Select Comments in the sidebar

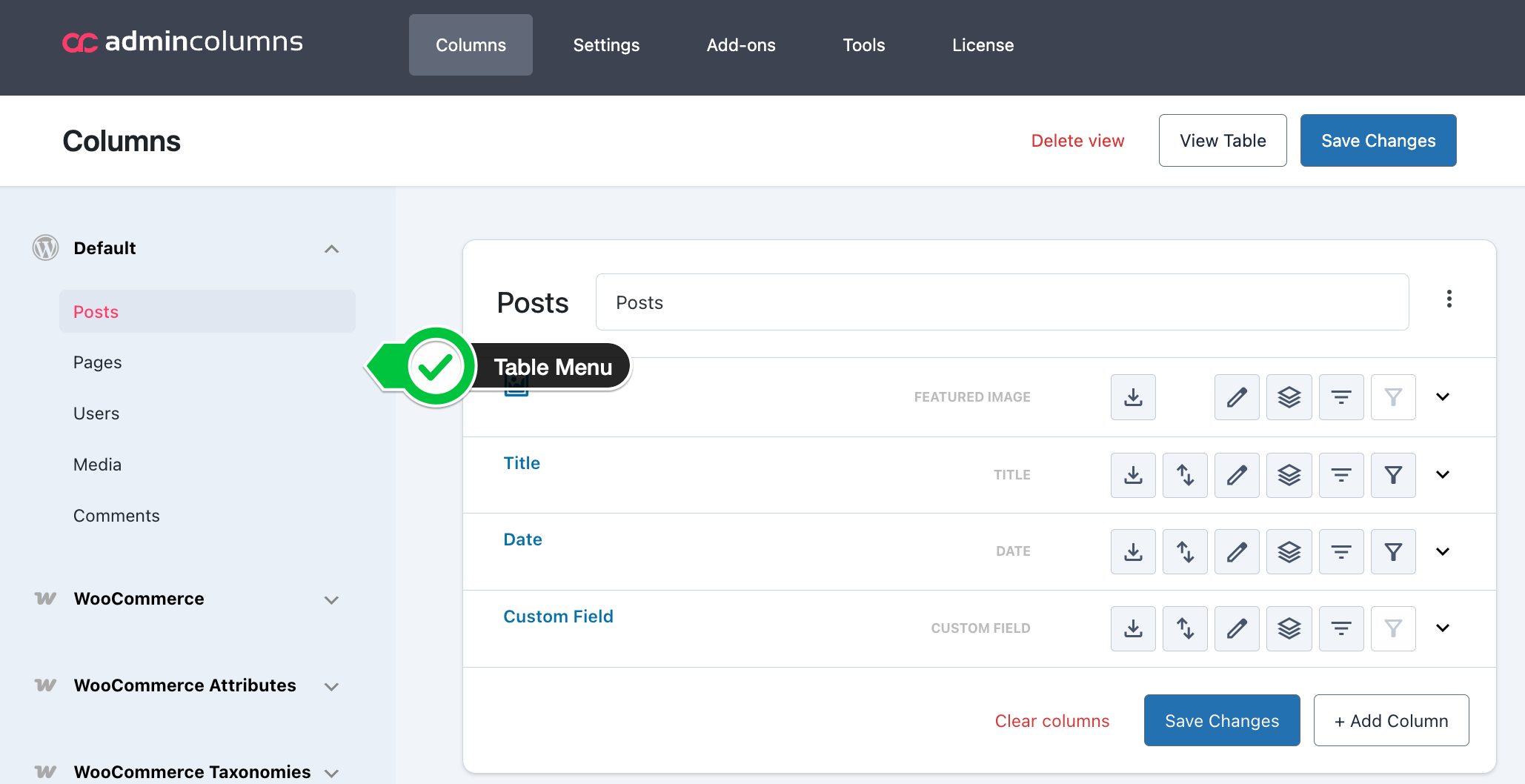(116, 516)
